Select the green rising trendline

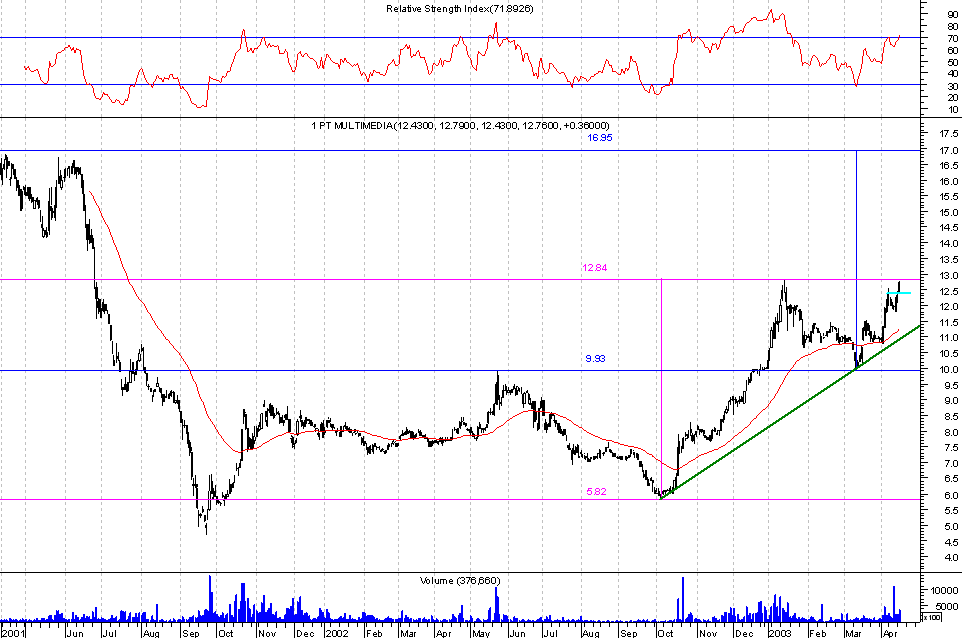click(x=790, y=412)
